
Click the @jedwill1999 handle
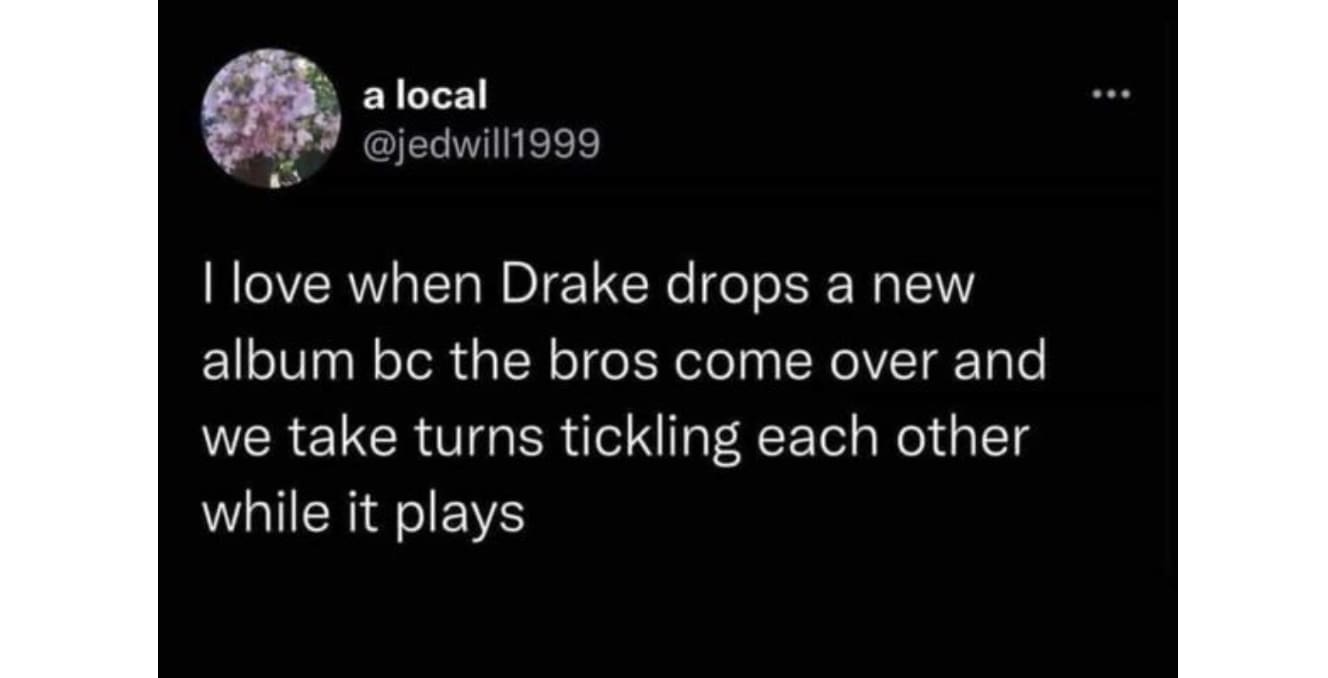point(481,148)
